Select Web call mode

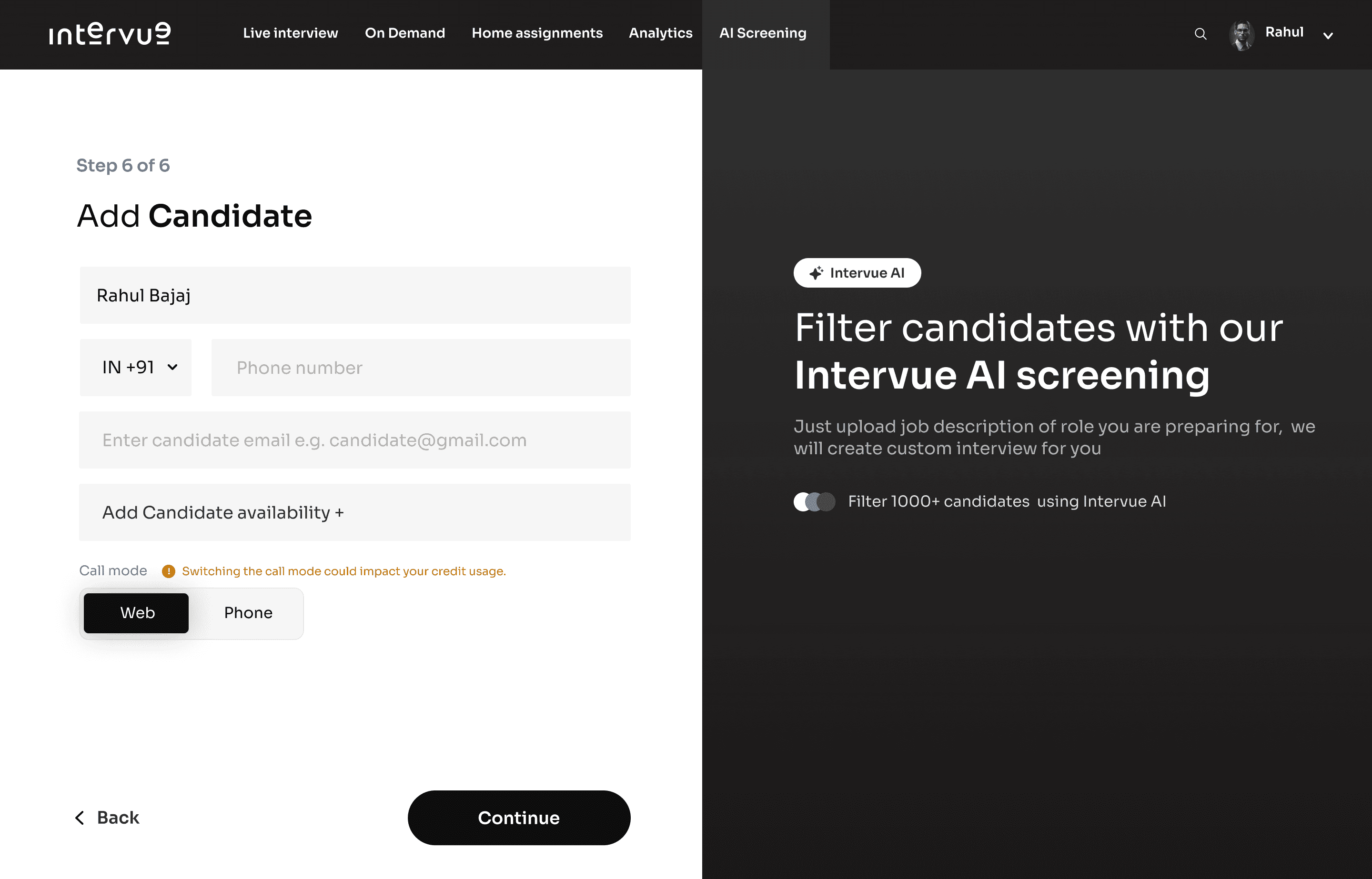pyautogui.click(x=136, y=613)
